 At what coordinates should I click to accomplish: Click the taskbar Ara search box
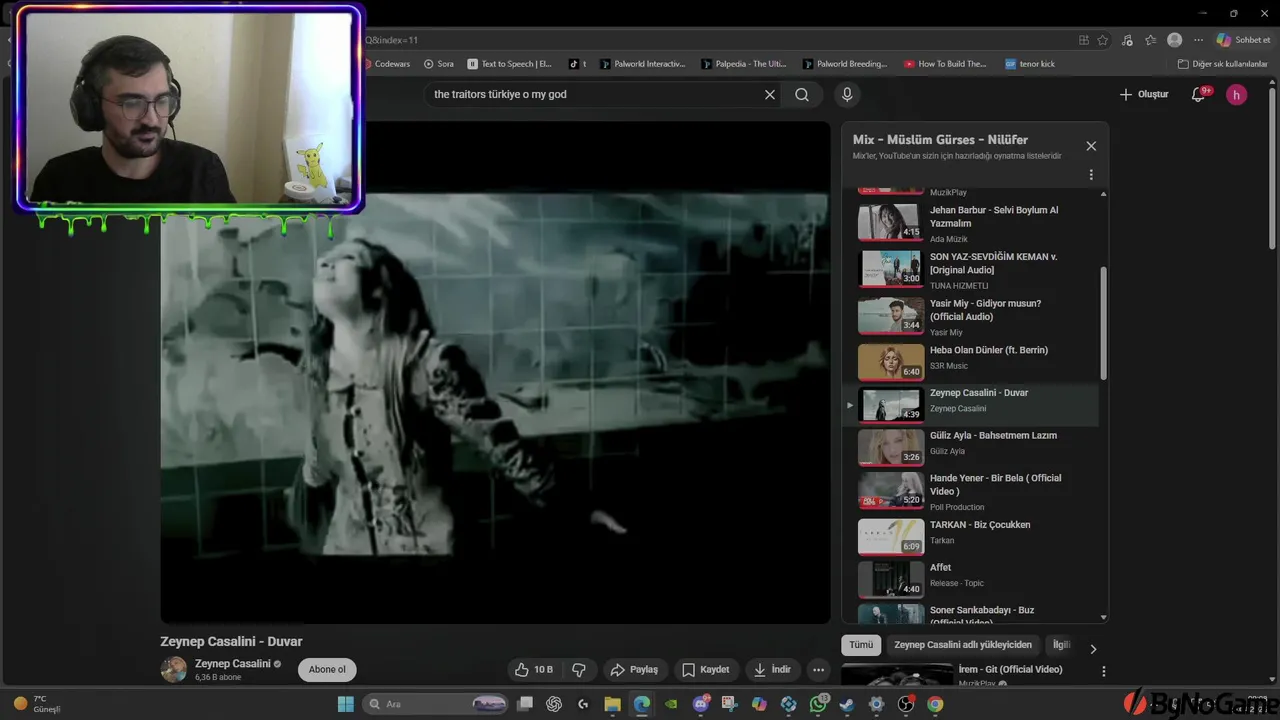click(x=436, y=704)
